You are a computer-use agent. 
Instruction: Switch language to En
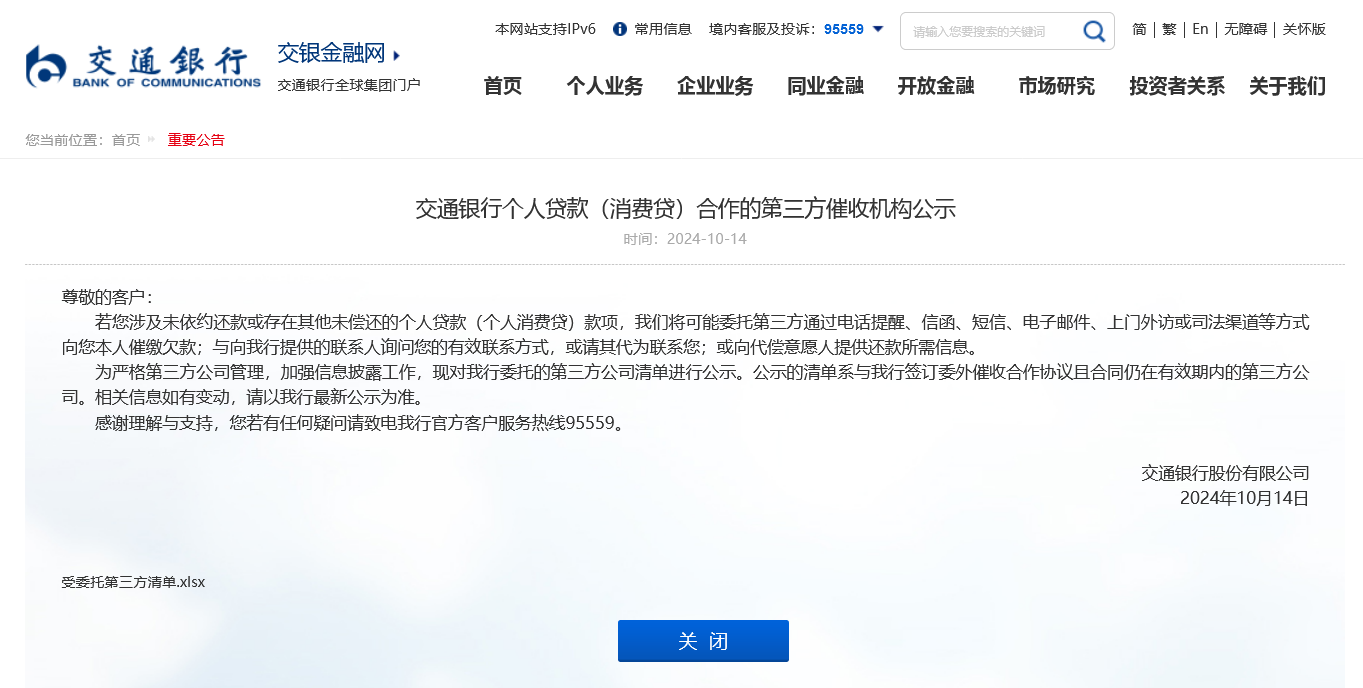[x=1200, y=29]
